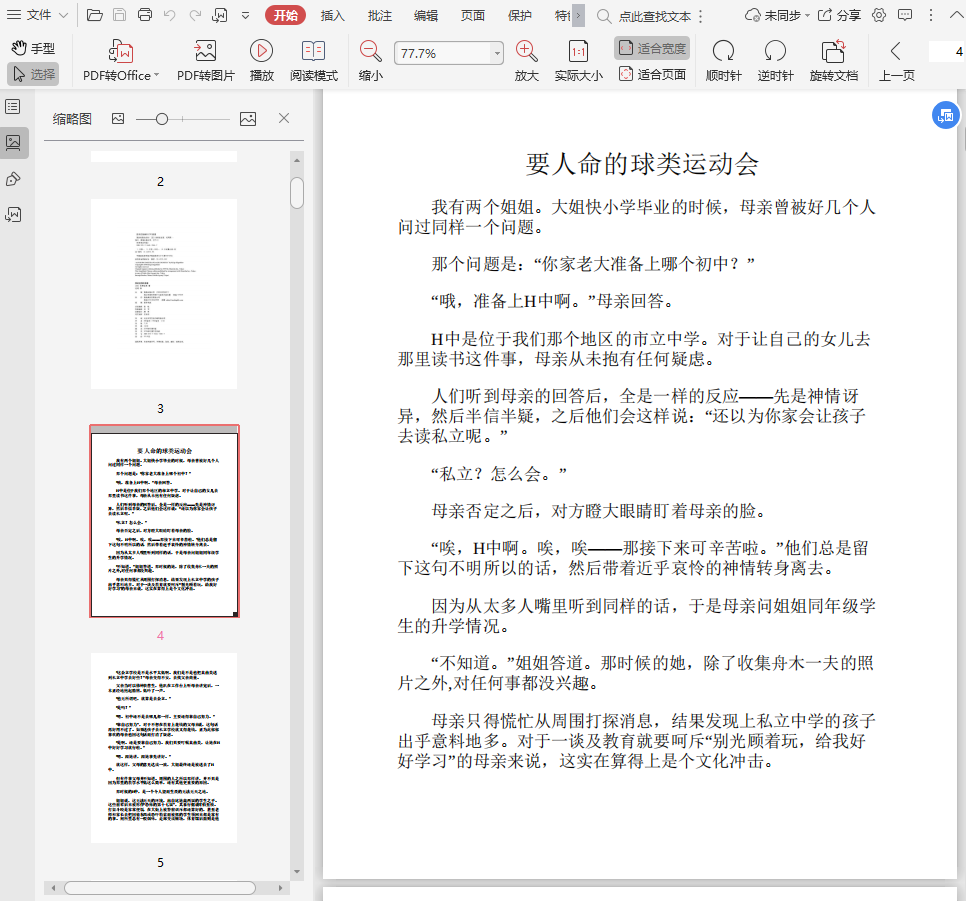Select page 4 thumbnail
This screenshot has width=966, height=901.
point(164,521)
